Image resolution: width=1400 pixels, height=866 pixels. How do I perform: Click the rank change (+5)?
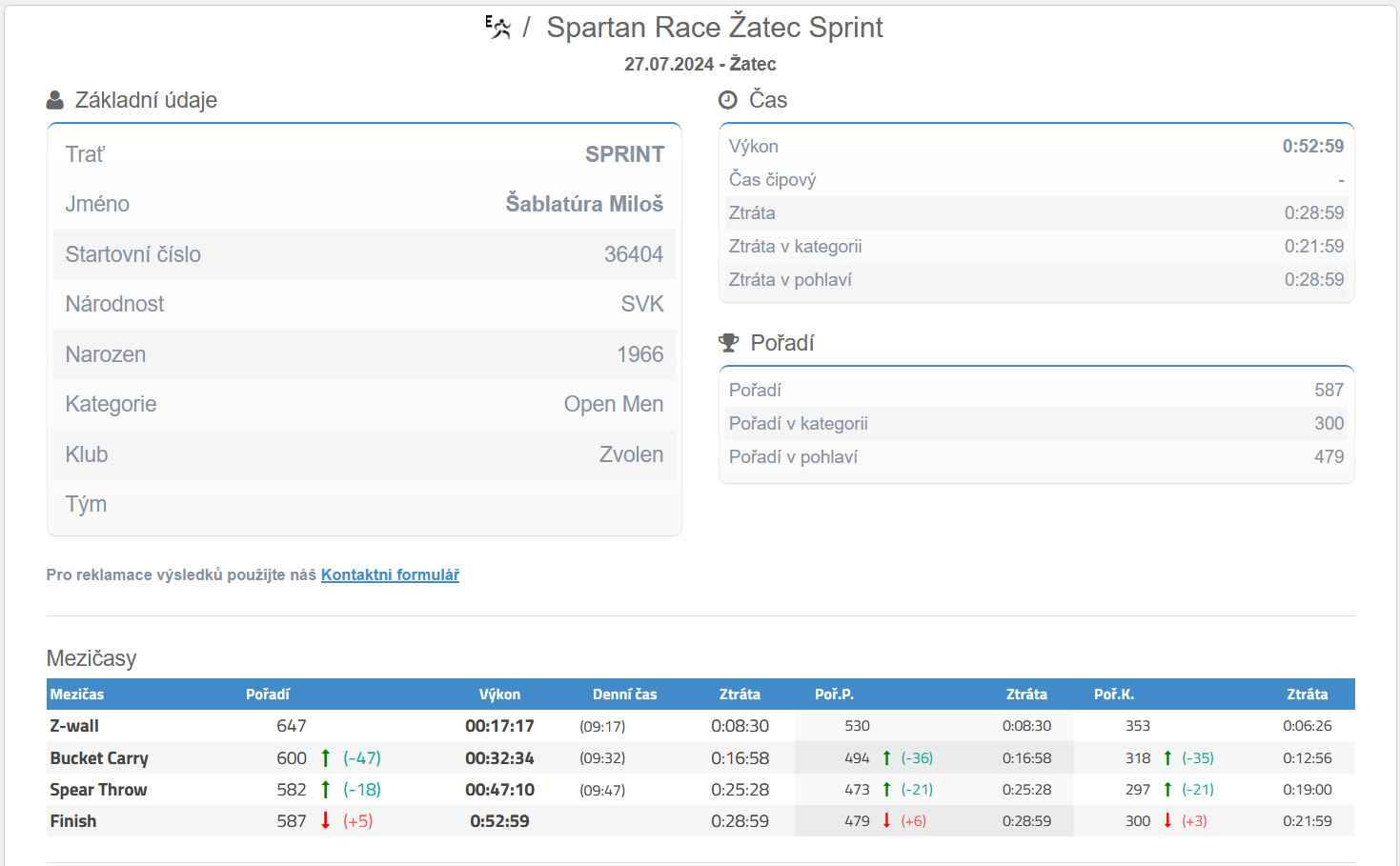(x=358, y=821)
